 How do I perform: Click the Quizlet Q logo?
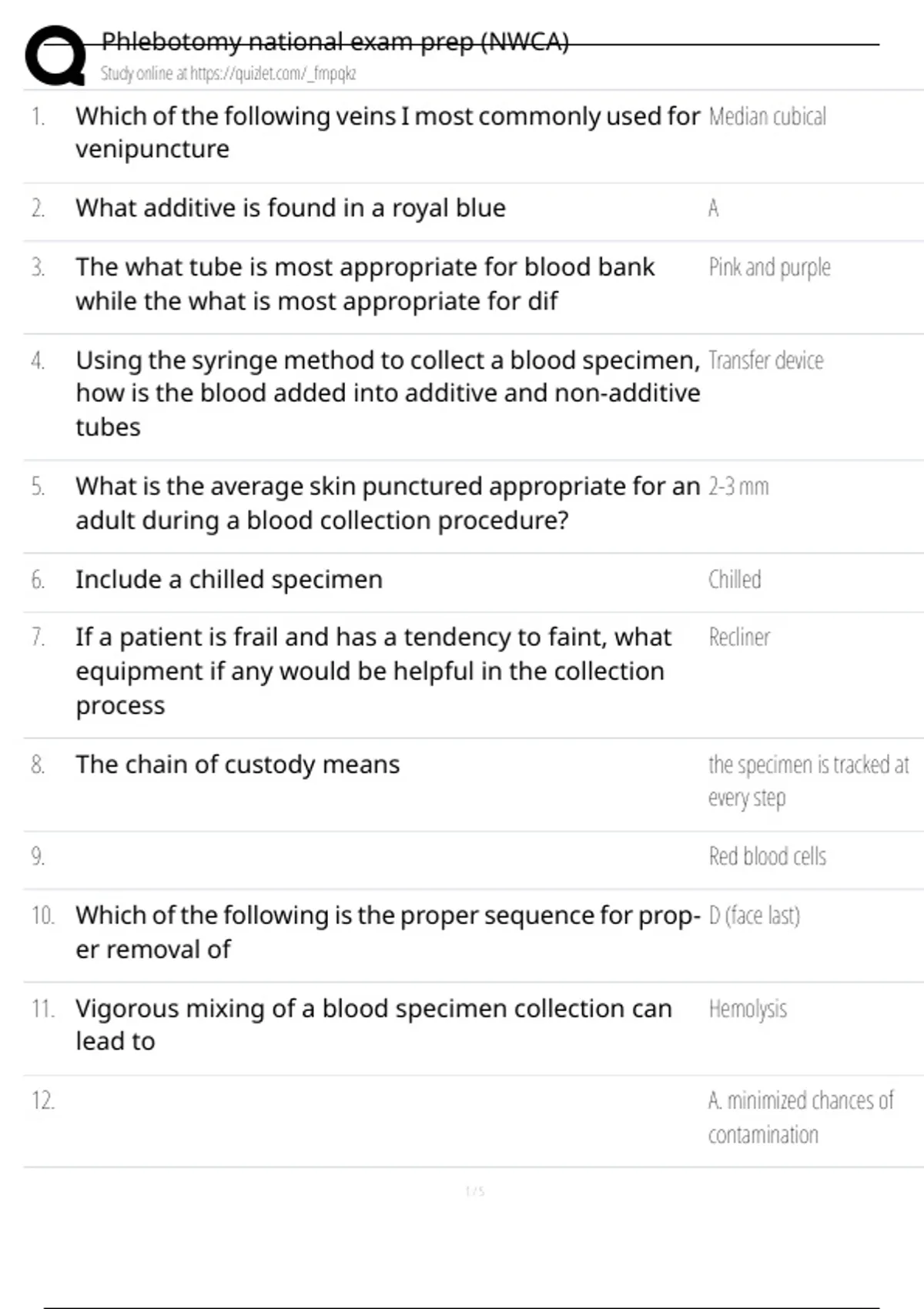pos(55,55)
